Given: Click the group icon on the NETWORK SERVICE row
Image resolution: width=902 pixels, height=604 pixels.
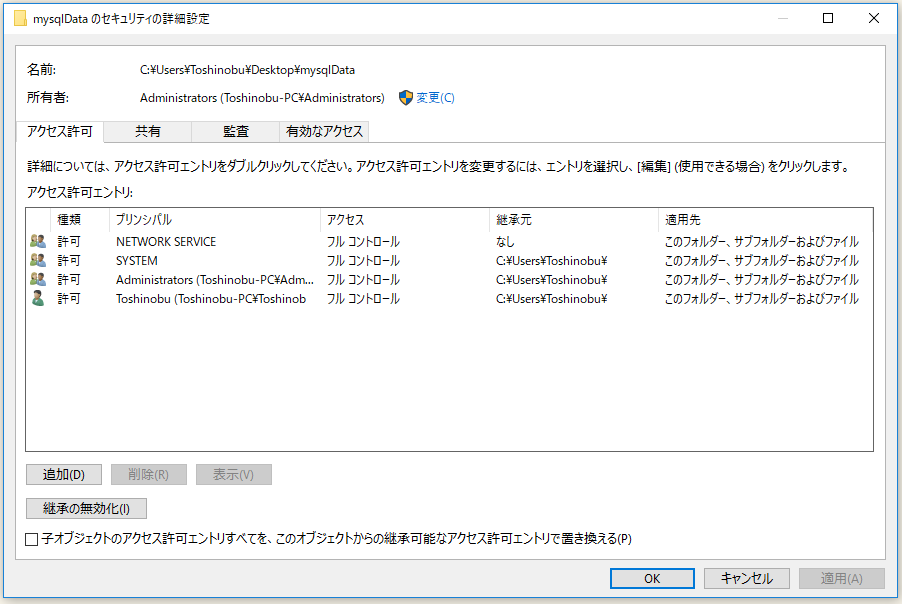Looking at the screenshot, I should coord(38,242).
